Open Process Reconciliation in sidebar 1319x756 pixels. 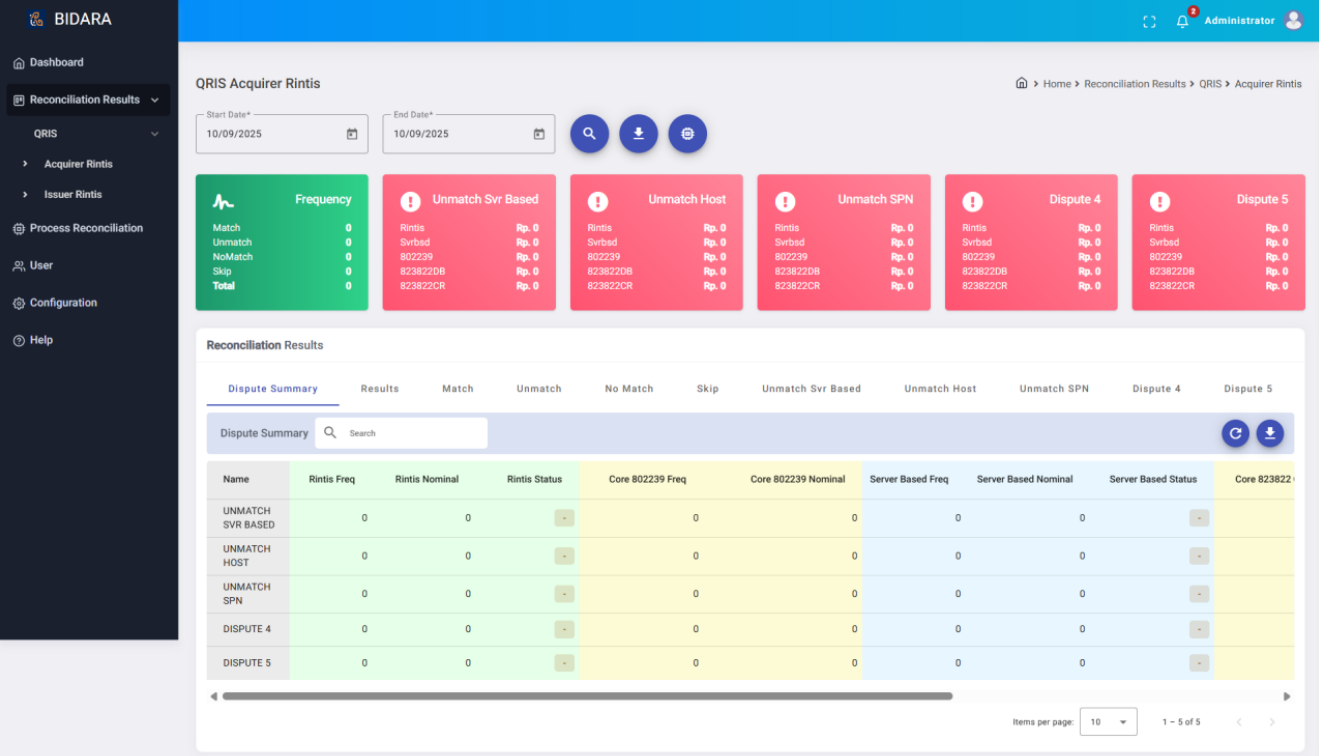tap(86, 228)
